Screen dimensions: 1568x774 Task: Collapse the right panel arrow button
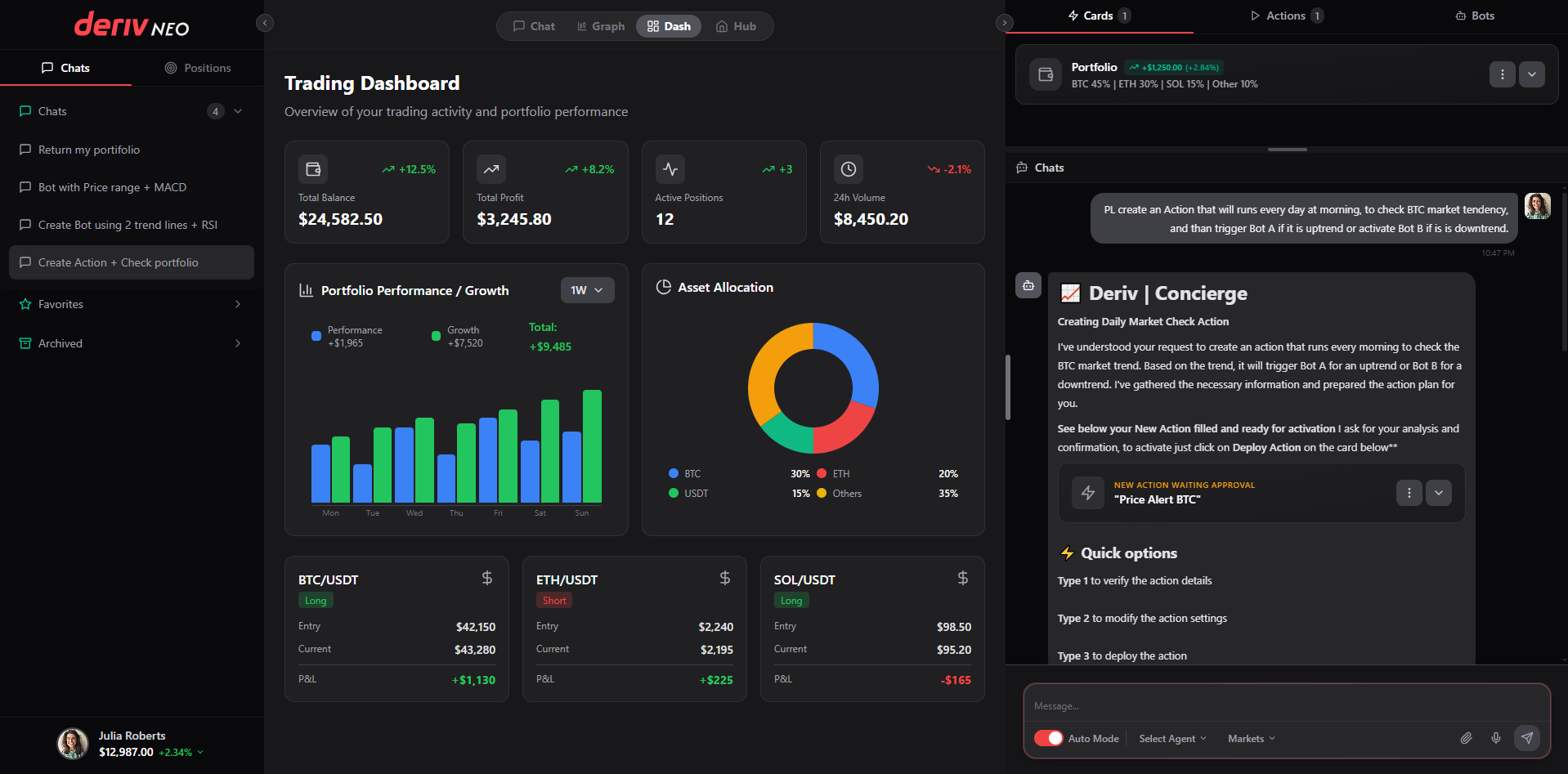pos(1005,23)
